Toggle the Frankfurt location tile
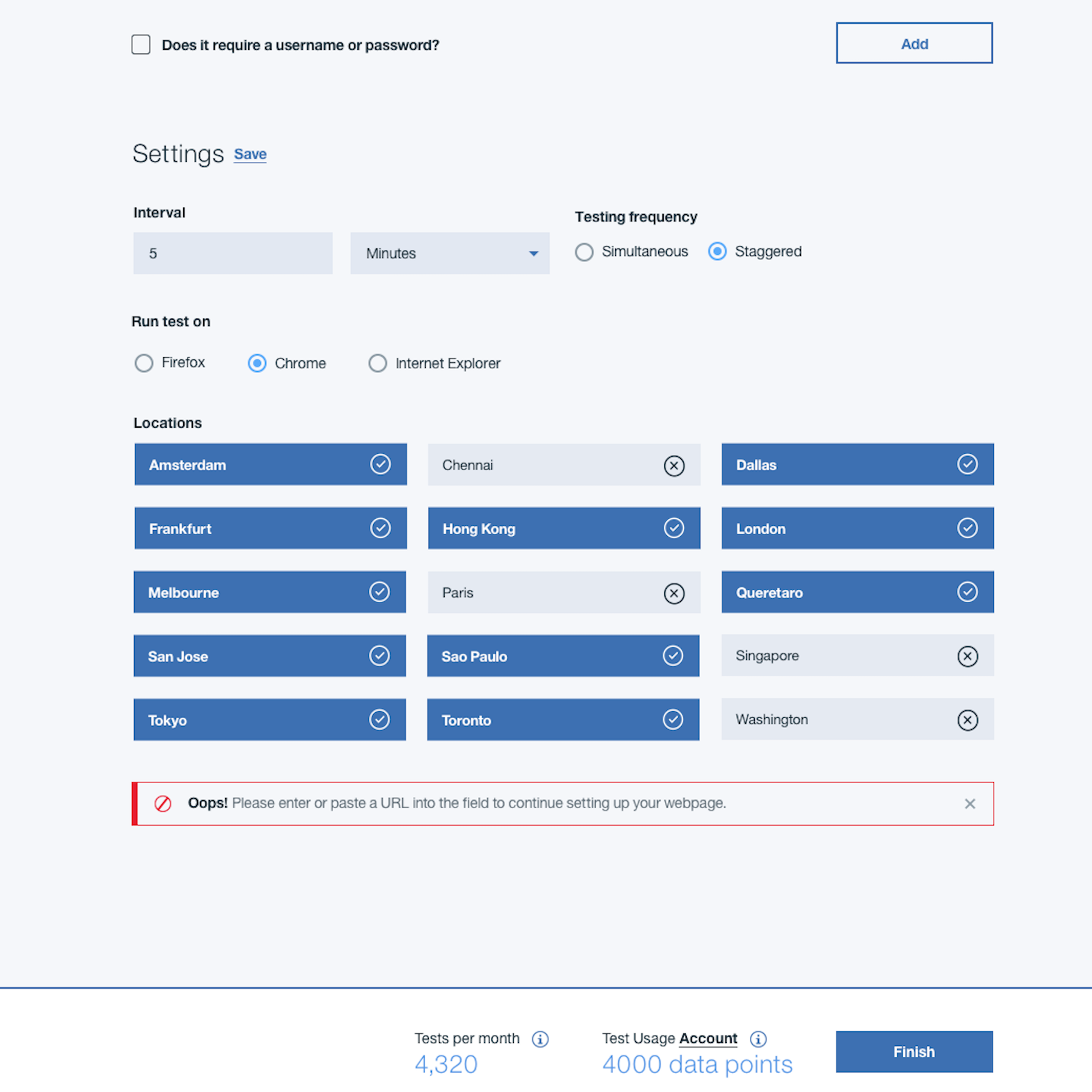1092x1092 pixels. point(271,528)
